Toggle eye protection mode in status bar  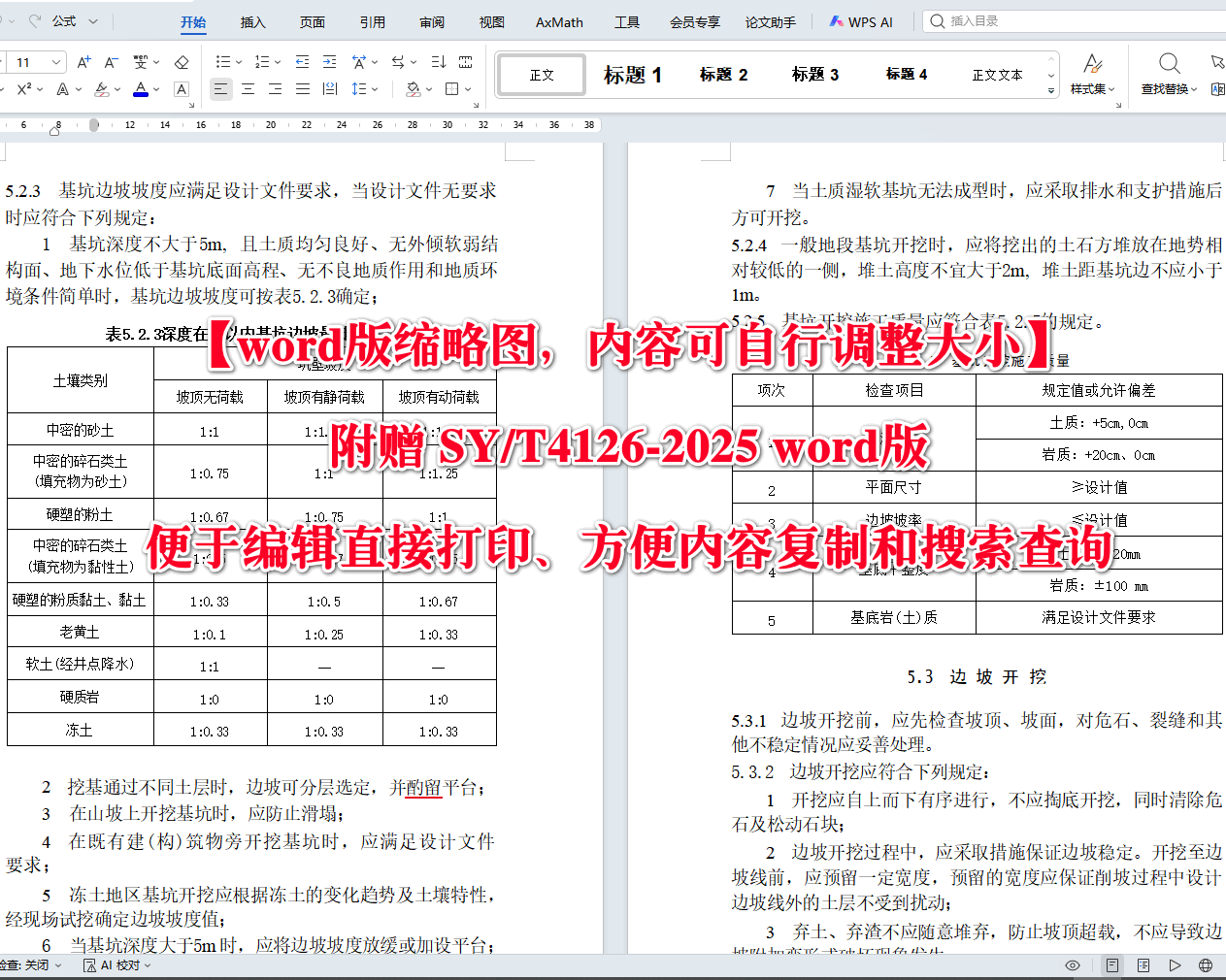pyautogui.click(x=1073, y=965)
